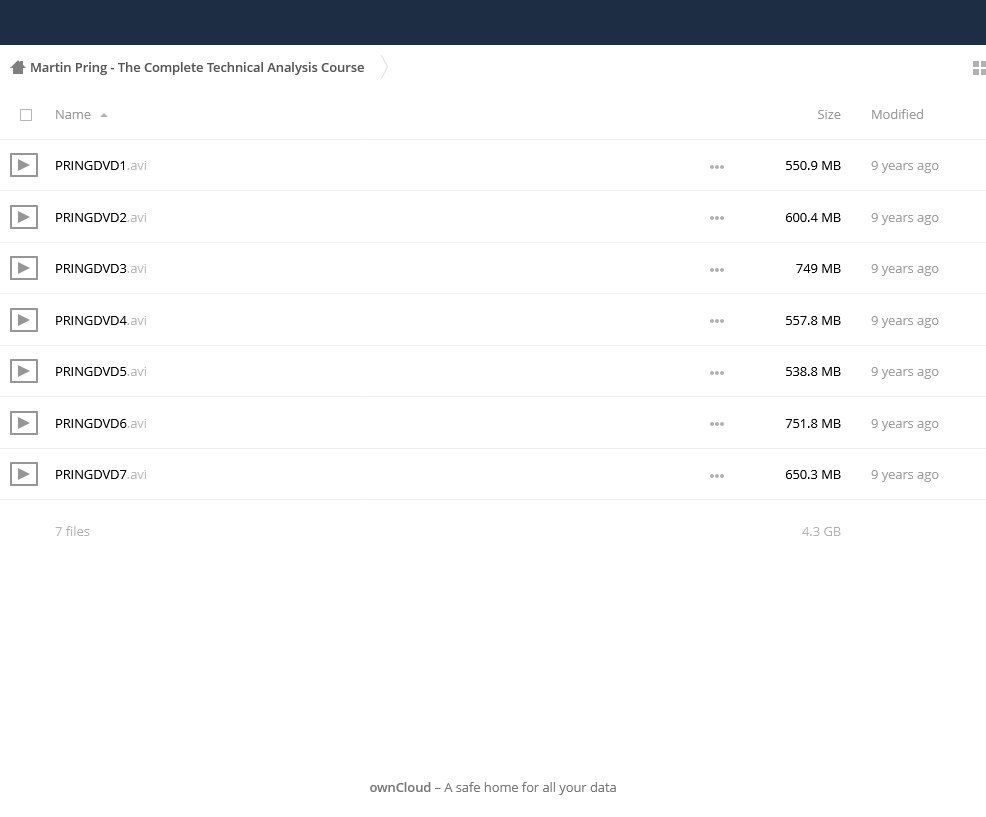The height and width of the screenshot is (817, 986).
Task: Click the 650.3 MB size value
Action: tap(812, 474)
